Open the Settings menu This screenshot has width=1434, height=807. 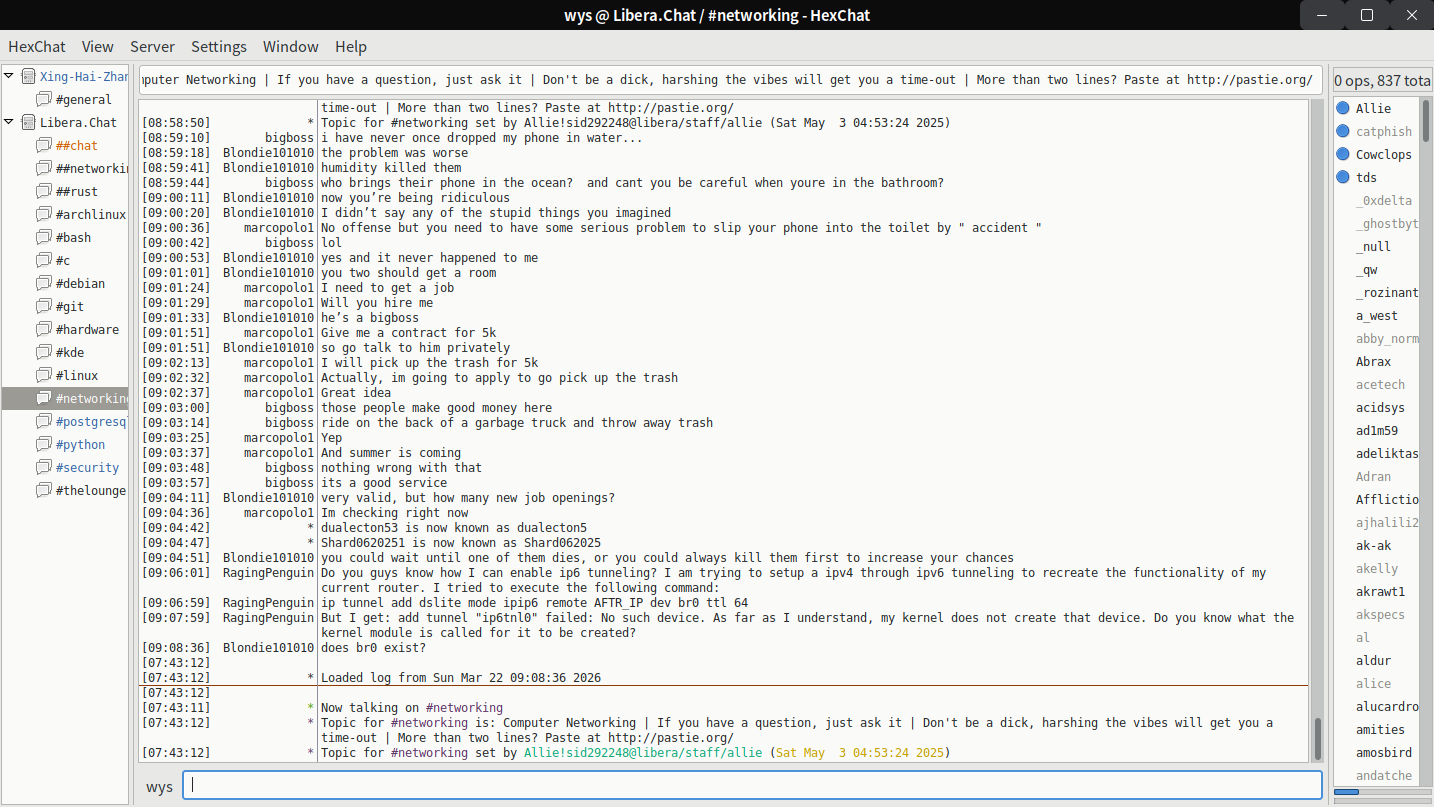(219, 46)
